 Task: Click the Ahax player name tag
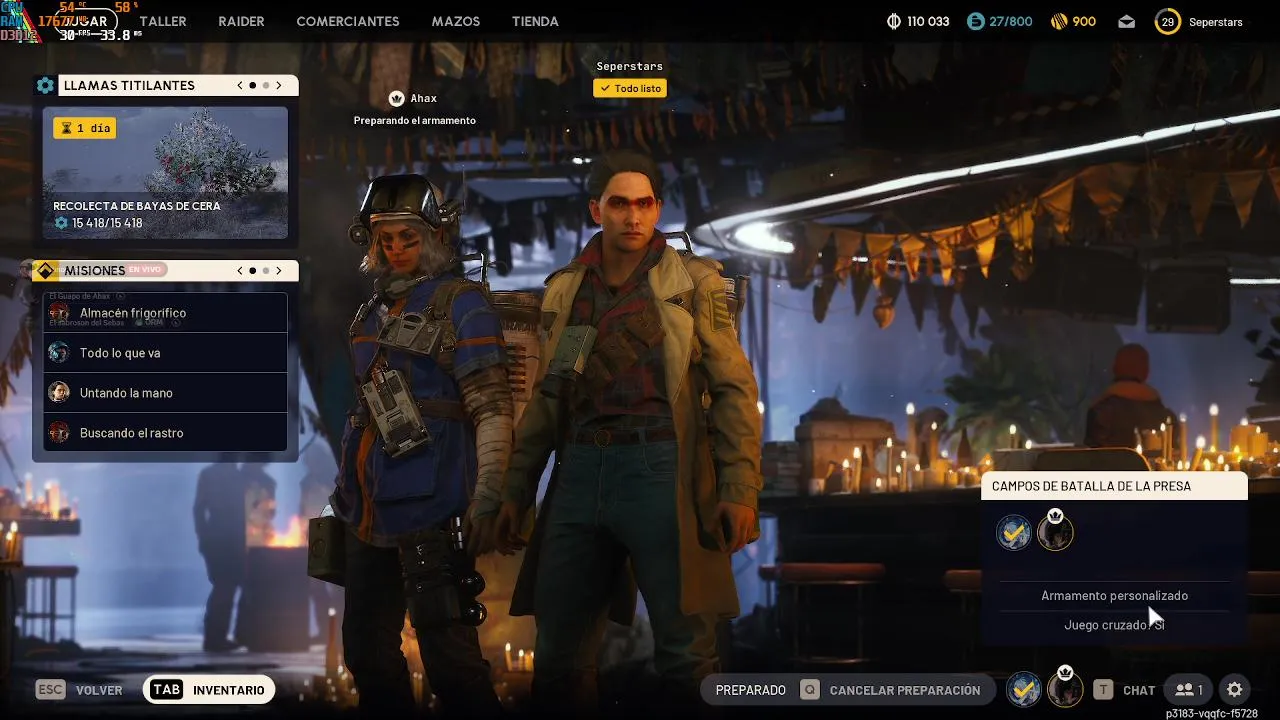tap(424, 98)
